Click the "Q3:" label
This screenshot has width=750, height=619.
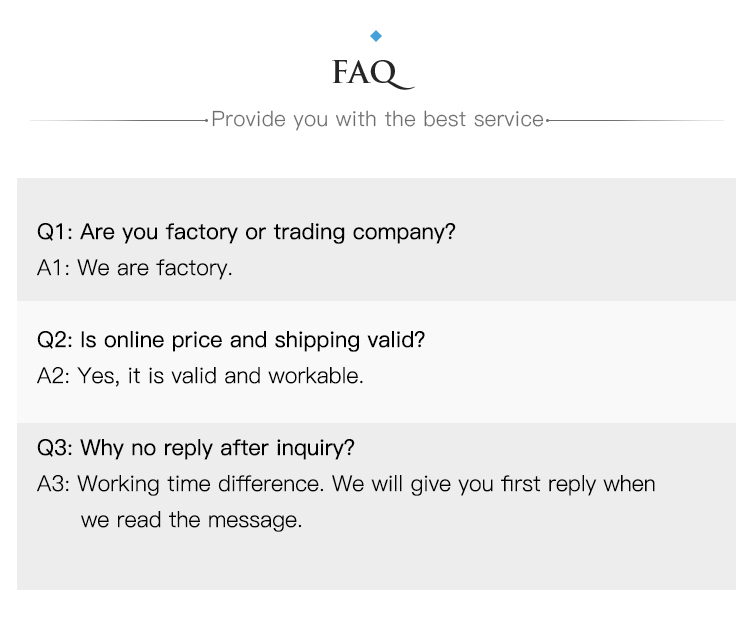point(55,448)
